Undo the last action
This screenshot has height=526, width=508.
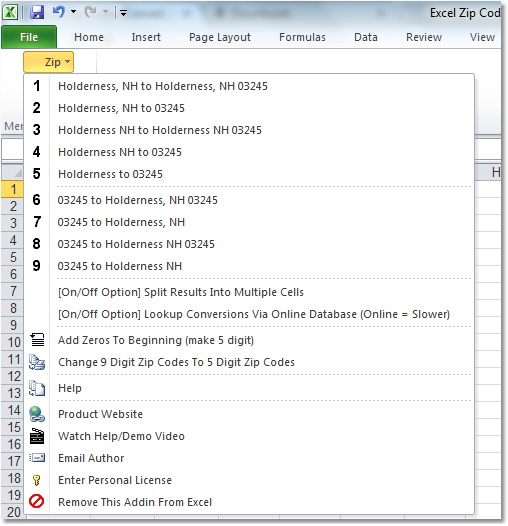pos(59,12)
